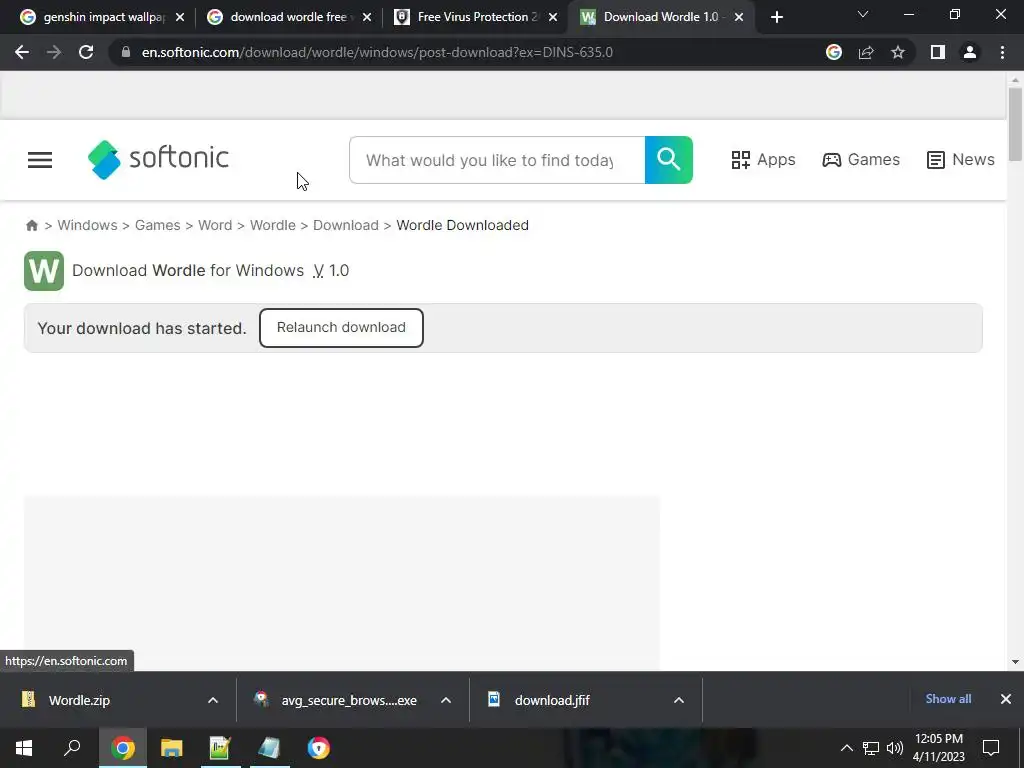Close the Download Wordle 1.0 tab
Viewport: 1024px width, 768px height.
pyautogui.click(x=739, y=17)
